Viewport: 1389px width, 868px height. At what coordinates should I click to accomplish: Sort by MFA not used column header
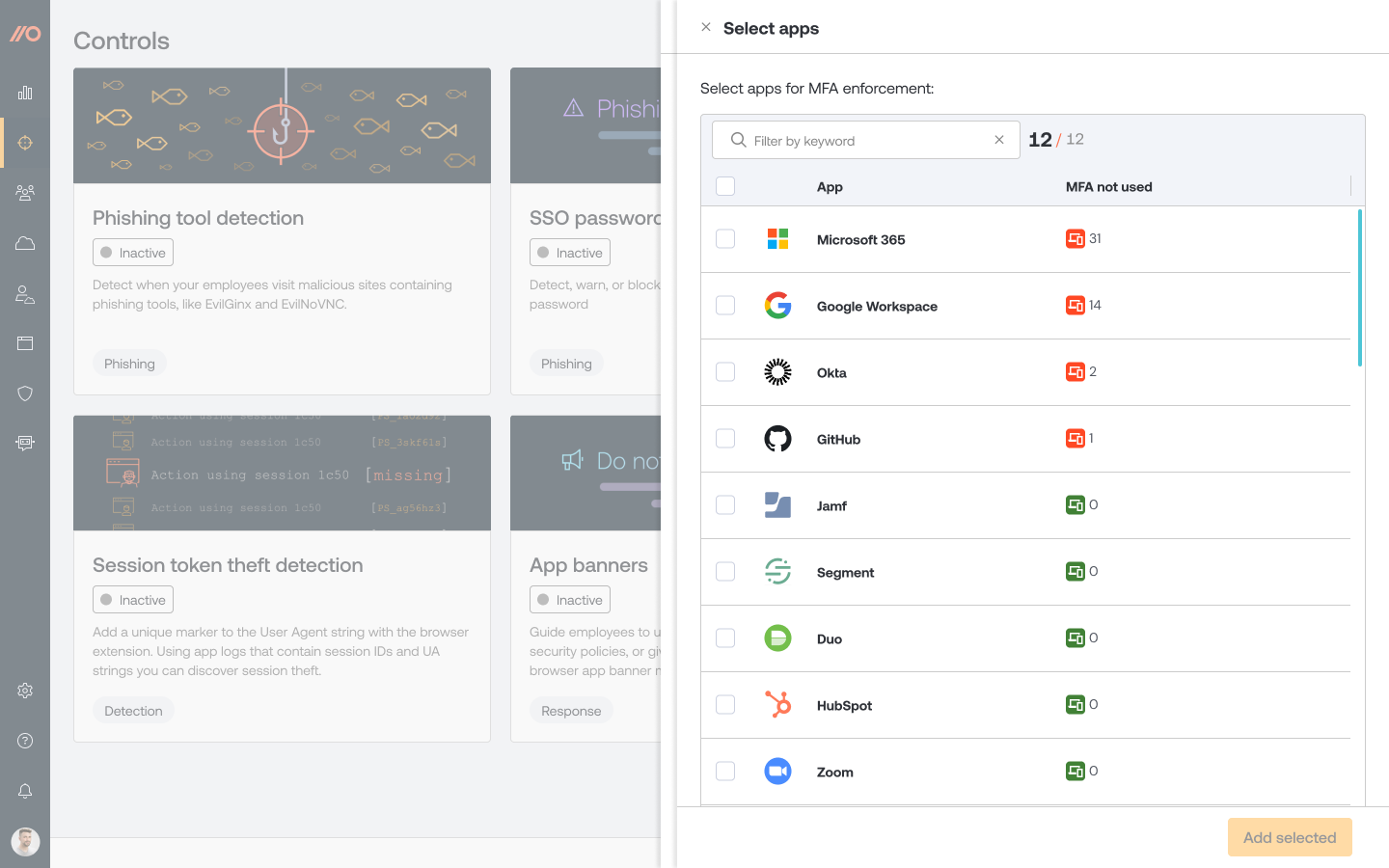pyautogui.click(x=1108, y=187)
